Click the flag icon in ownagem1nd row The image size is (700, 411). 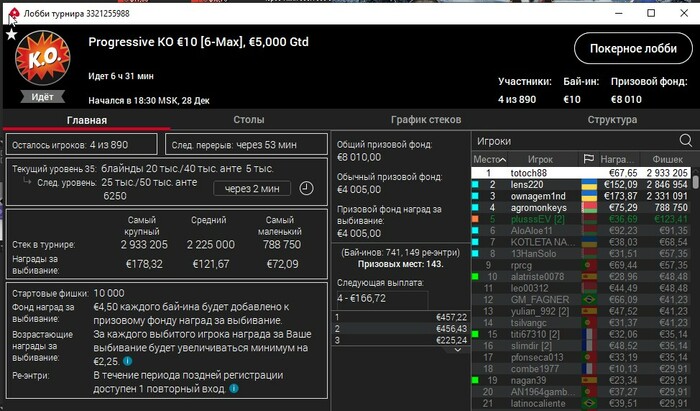(x=589, y=196)
